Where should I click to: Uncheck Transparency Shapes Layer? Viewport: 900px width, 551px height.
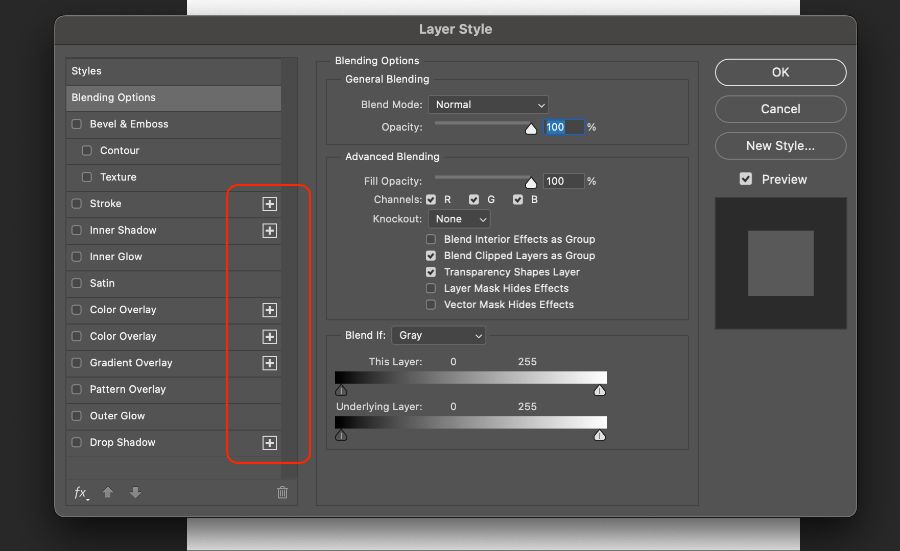431,271
